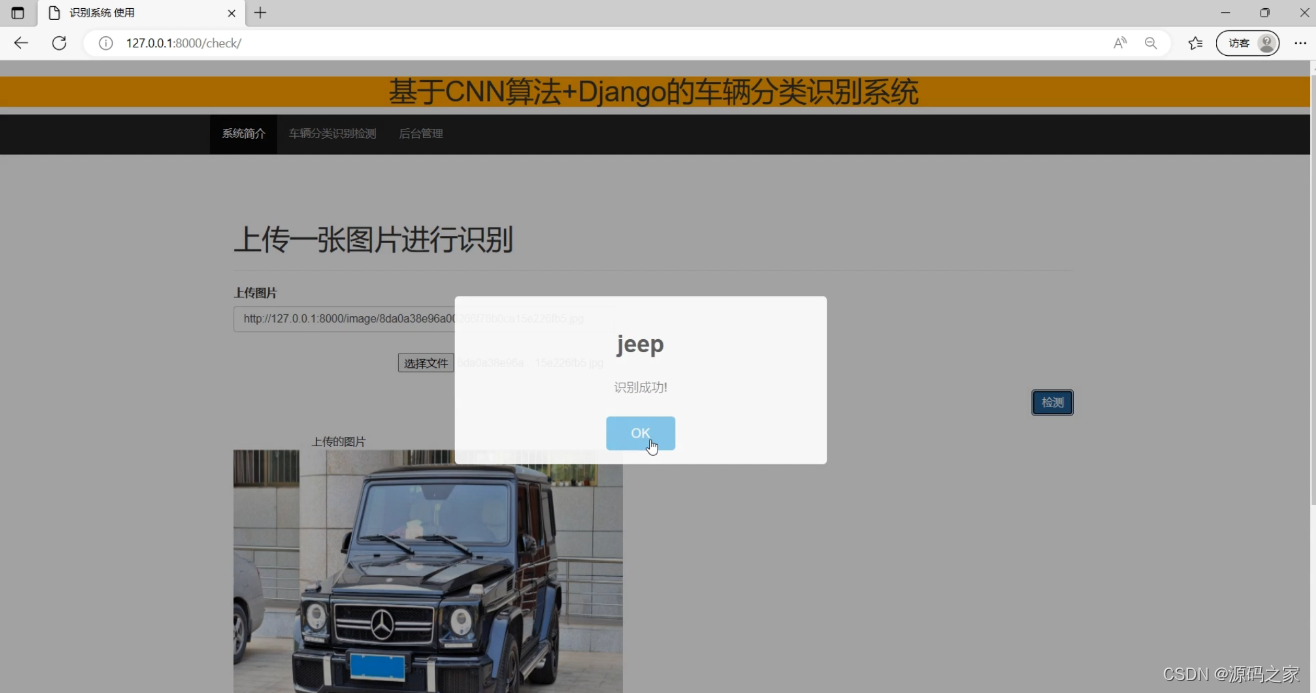
Task: View site information icon in address bar
Action: click(106, 43)
